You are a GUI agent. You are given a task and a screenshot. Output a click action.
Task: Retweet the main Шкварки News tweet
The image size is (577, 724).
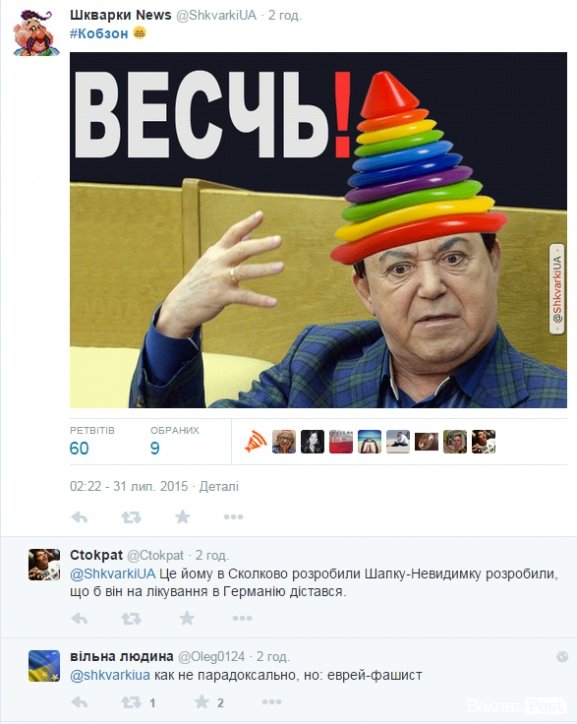[131, 517]
